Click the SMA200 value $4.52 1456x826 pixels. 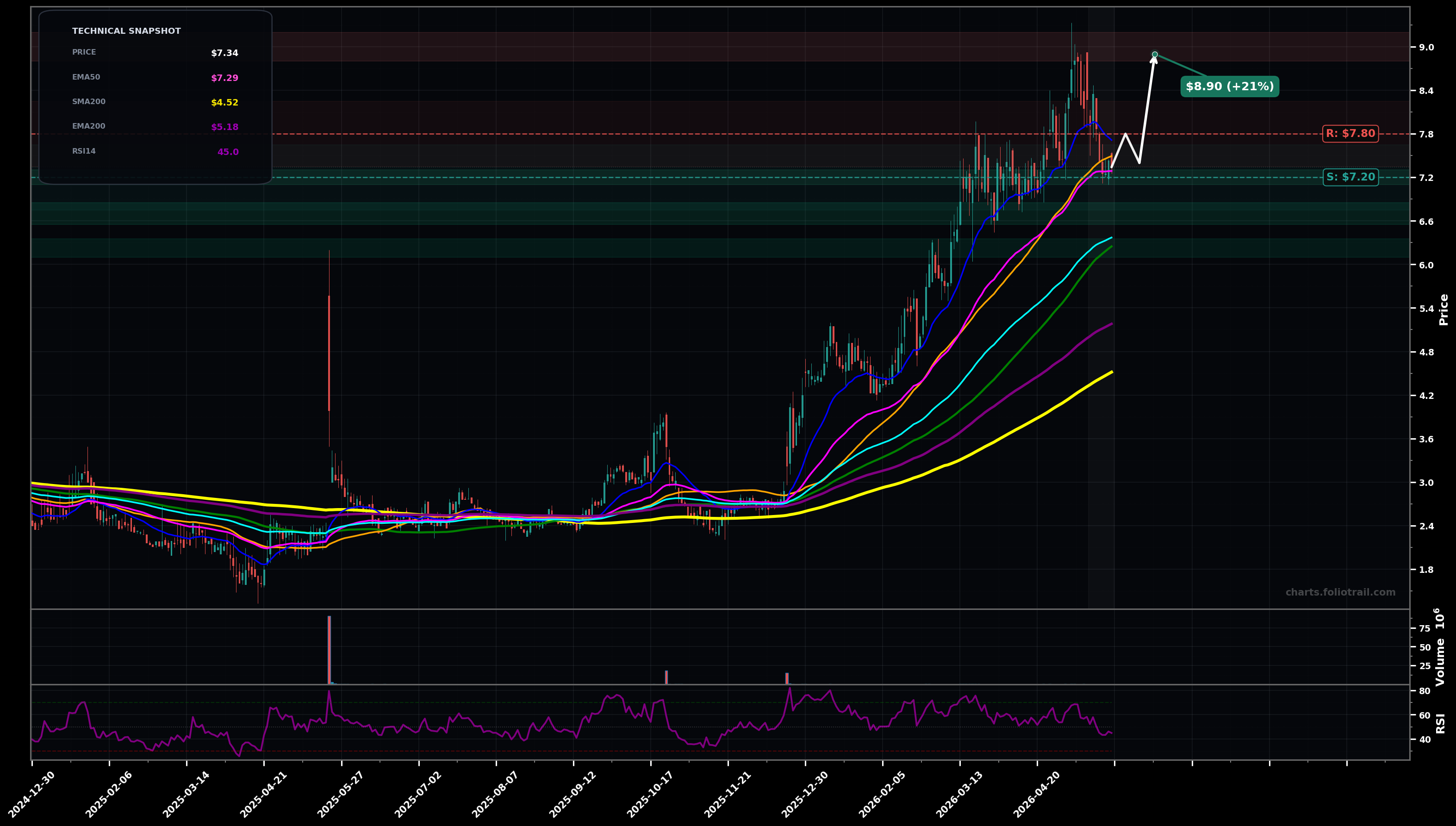coord(224,103)
